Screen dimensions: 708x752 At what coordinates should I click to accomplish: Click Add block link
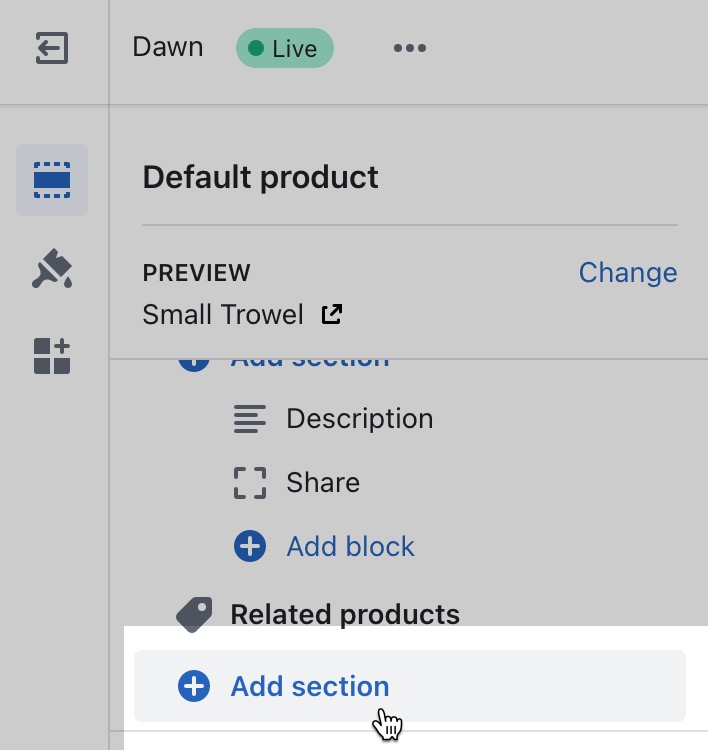click(350, 546)
